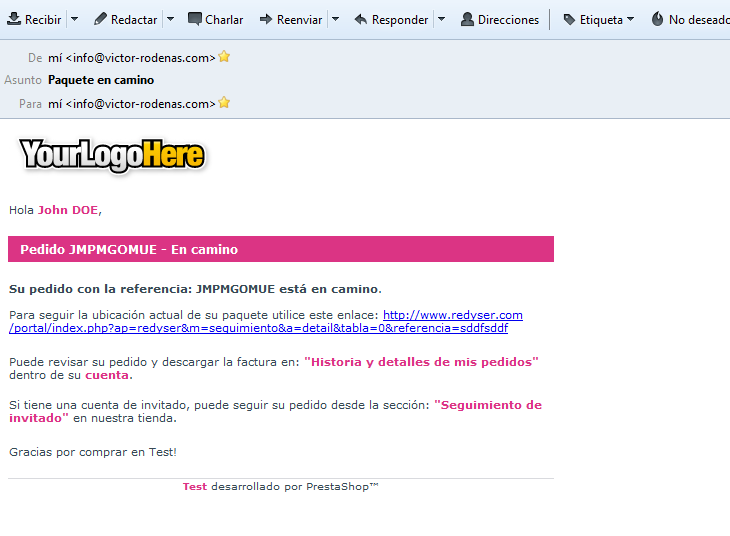This screenshot has height=536, width=730.
Task: Expand the Redactar dropdown arrow
Action: click(x=170, y=20)
